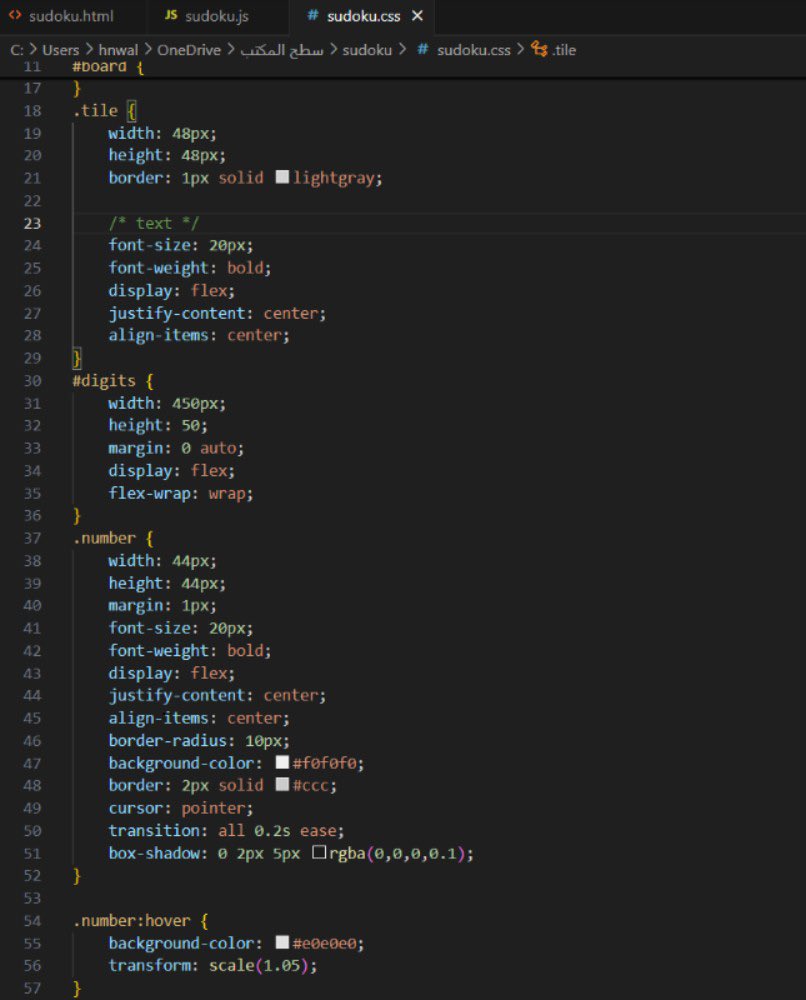Open the Arabic desktop folder breadcrumb segment
The height and width of the screenshot is (1000, 806).
(x=281, y=50)
